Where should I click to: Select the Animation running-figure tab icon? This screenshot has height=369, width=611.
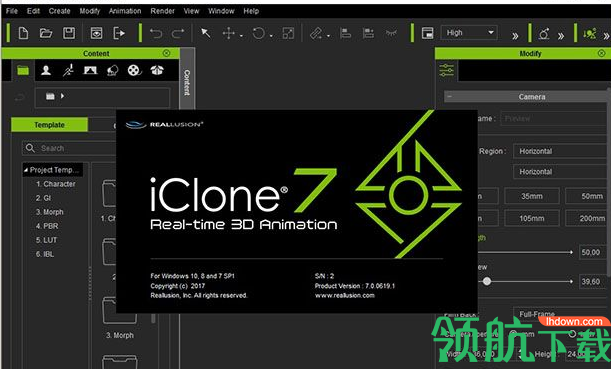[x=68, y=70]
